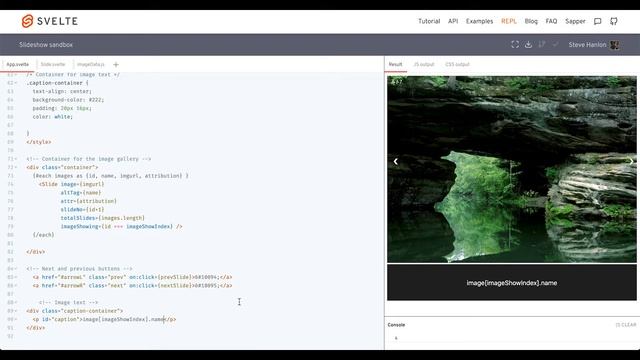Open the REPL navigation link
The width and height of the screenshot is (640, 360).
point(509,21)
